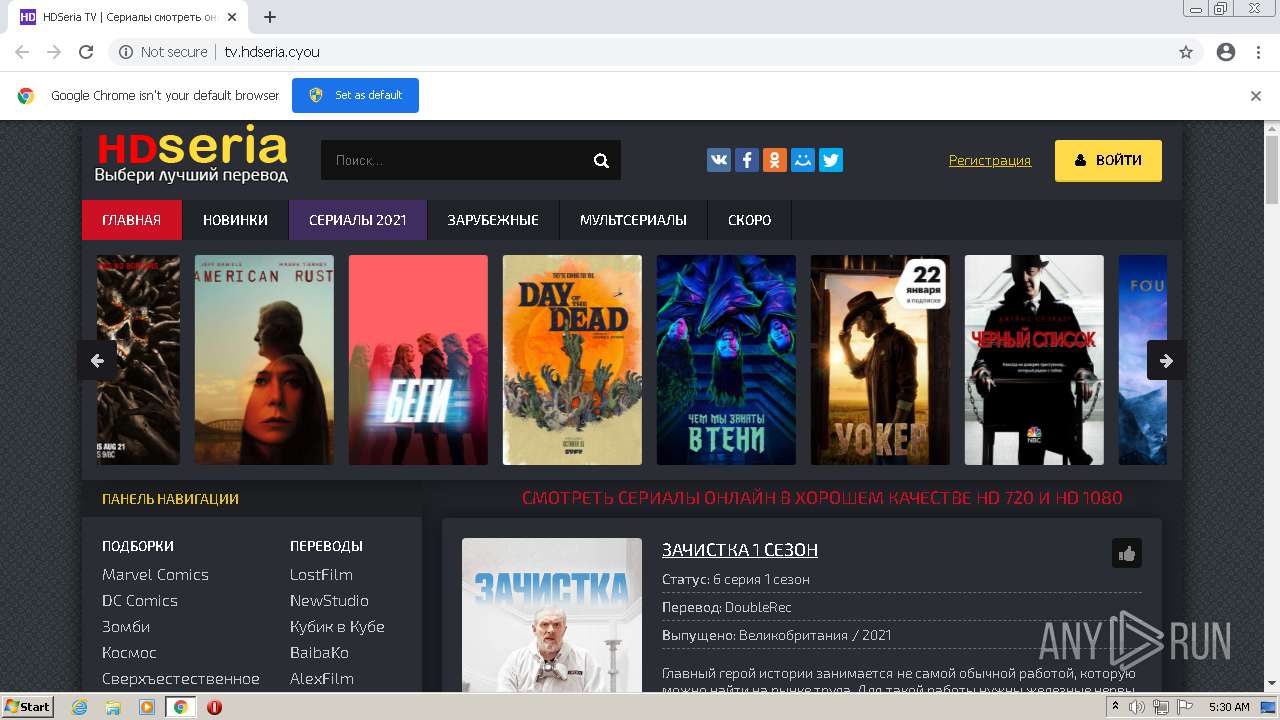Bookmark this page with star icon
1280x720 pixels.
[x=1186, y=52]
